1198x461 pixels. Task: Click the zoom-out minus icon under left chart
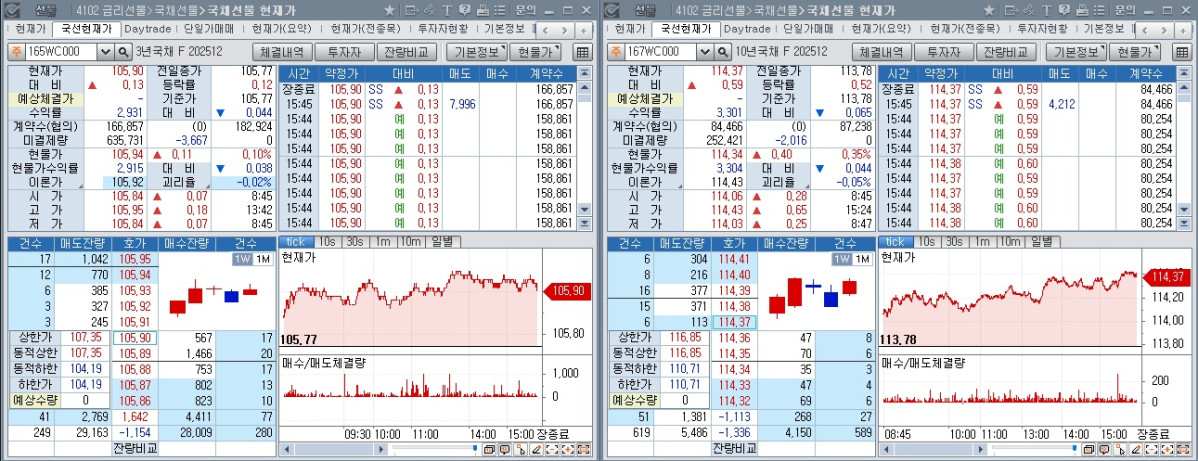point(552,450)
